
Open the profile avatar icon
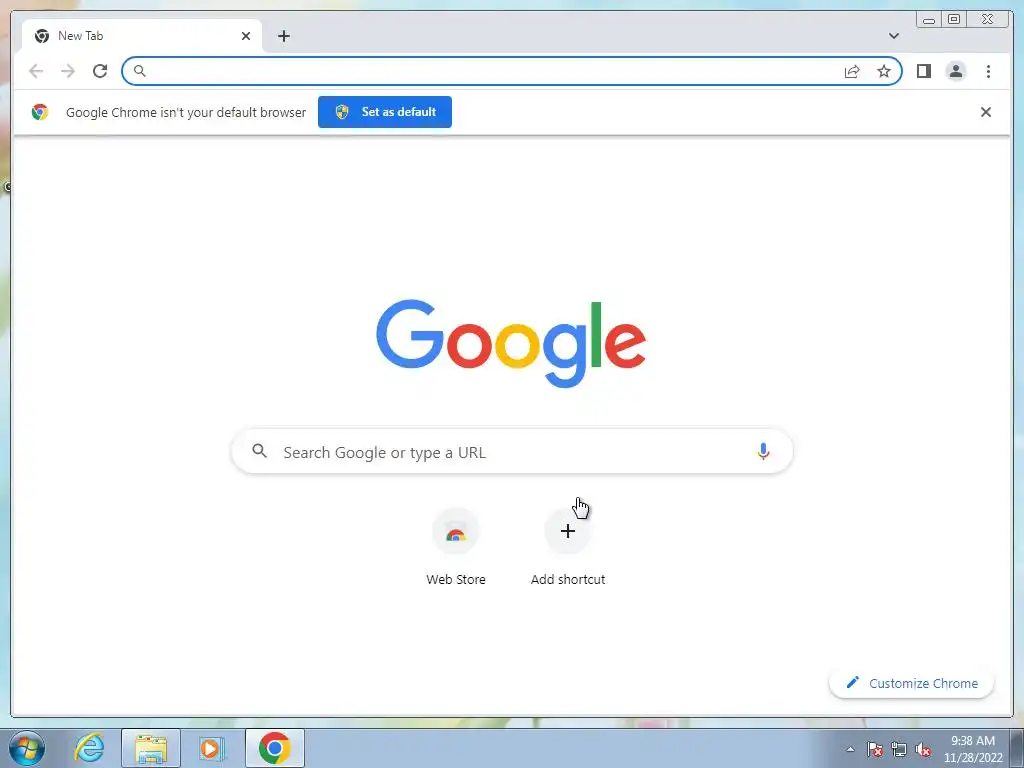(x=955, y=71)
